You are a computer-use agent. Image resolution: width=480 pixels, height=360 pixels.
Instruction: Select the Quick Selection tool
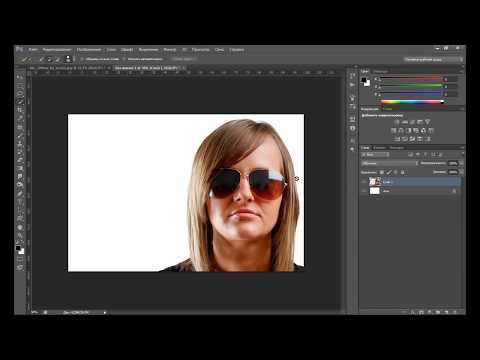click(20, 101)
